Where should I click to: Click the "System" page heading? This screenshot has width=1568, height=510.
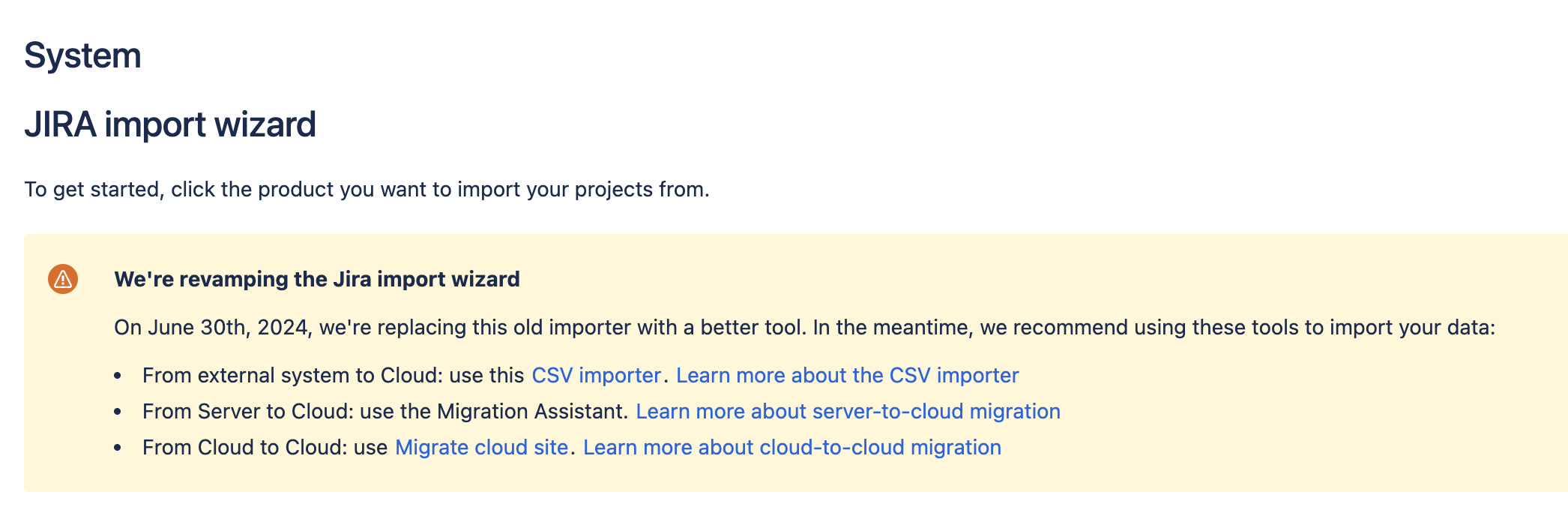click(82, 54)
